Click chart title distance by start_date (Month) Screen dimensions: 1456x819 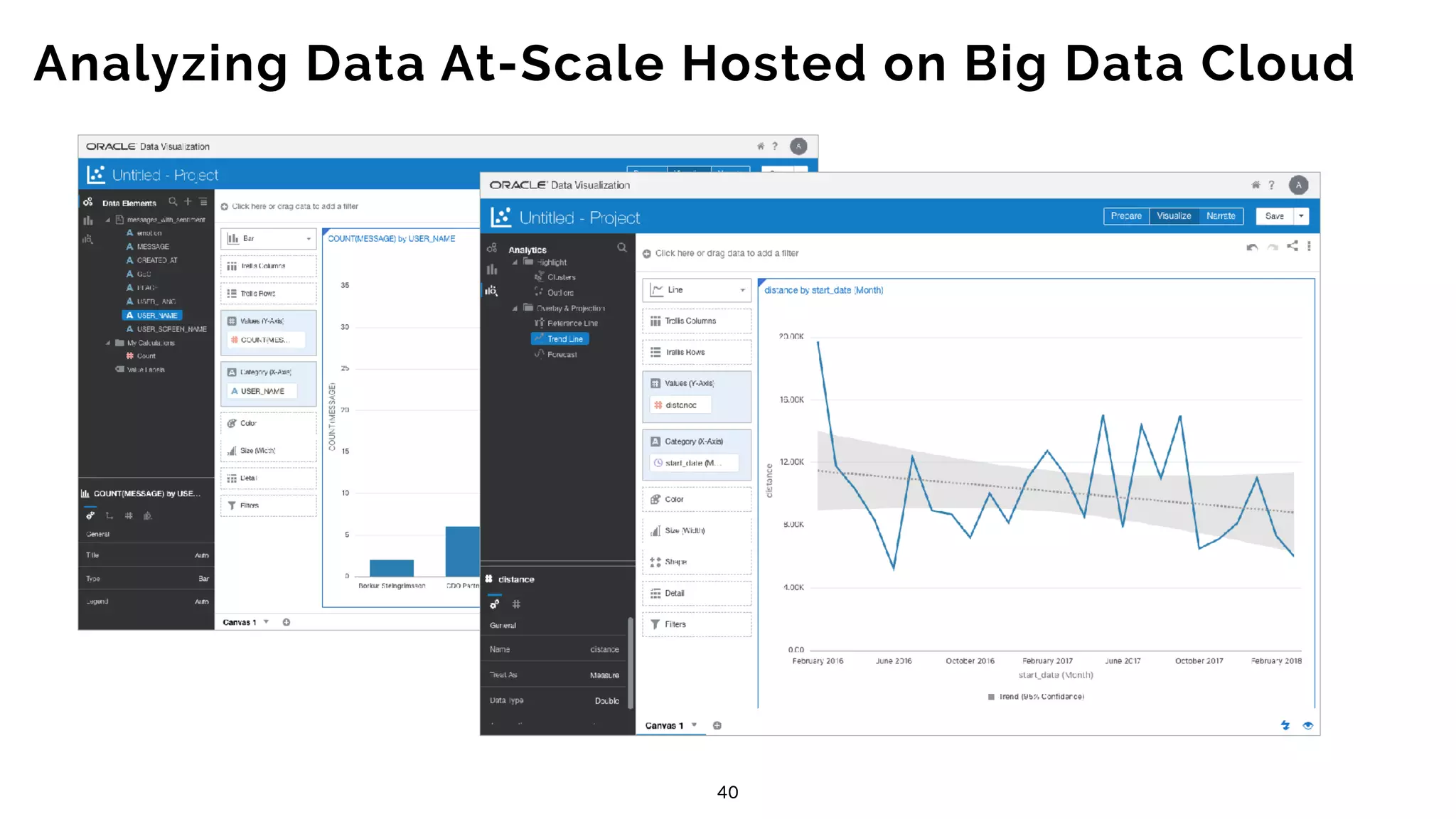click(x=823, y=290)
